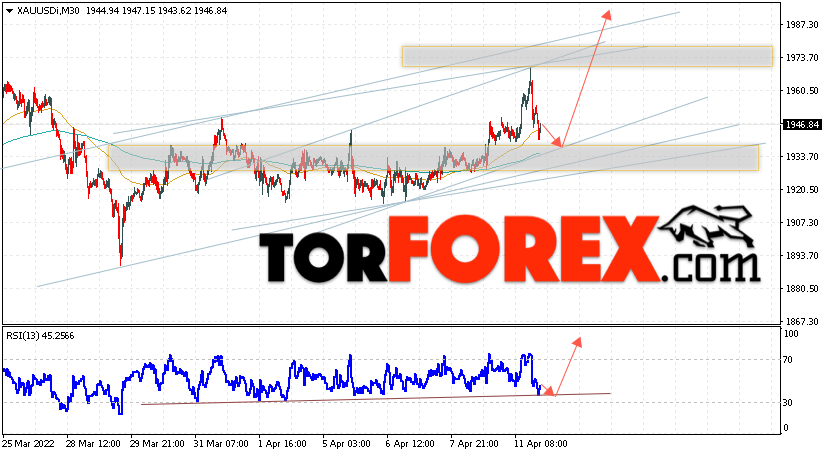Click the 7 Apr 21:00 time label
826x455 pixels.
coord(475,443)
